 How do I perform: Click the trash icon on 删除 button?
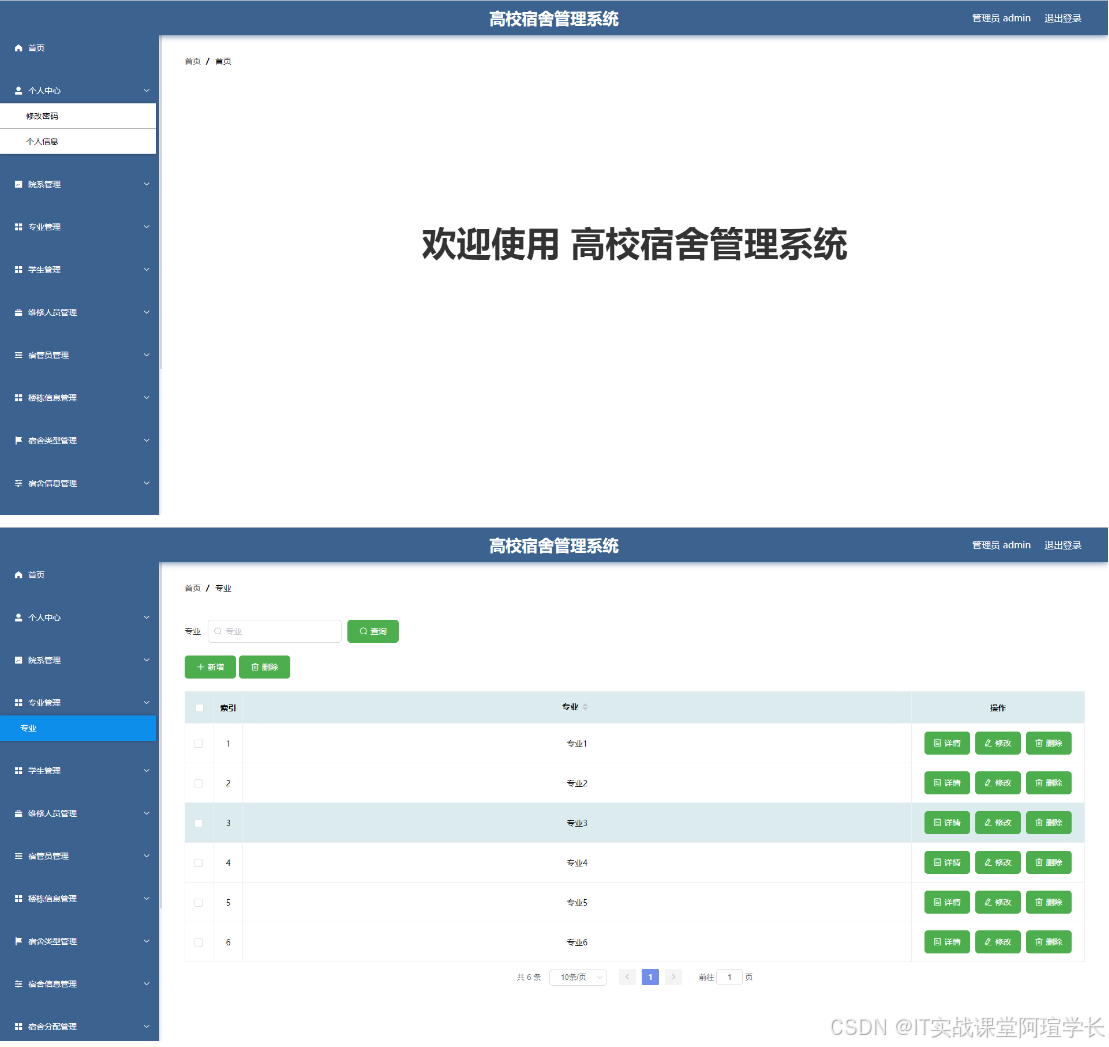click(255, 666)
